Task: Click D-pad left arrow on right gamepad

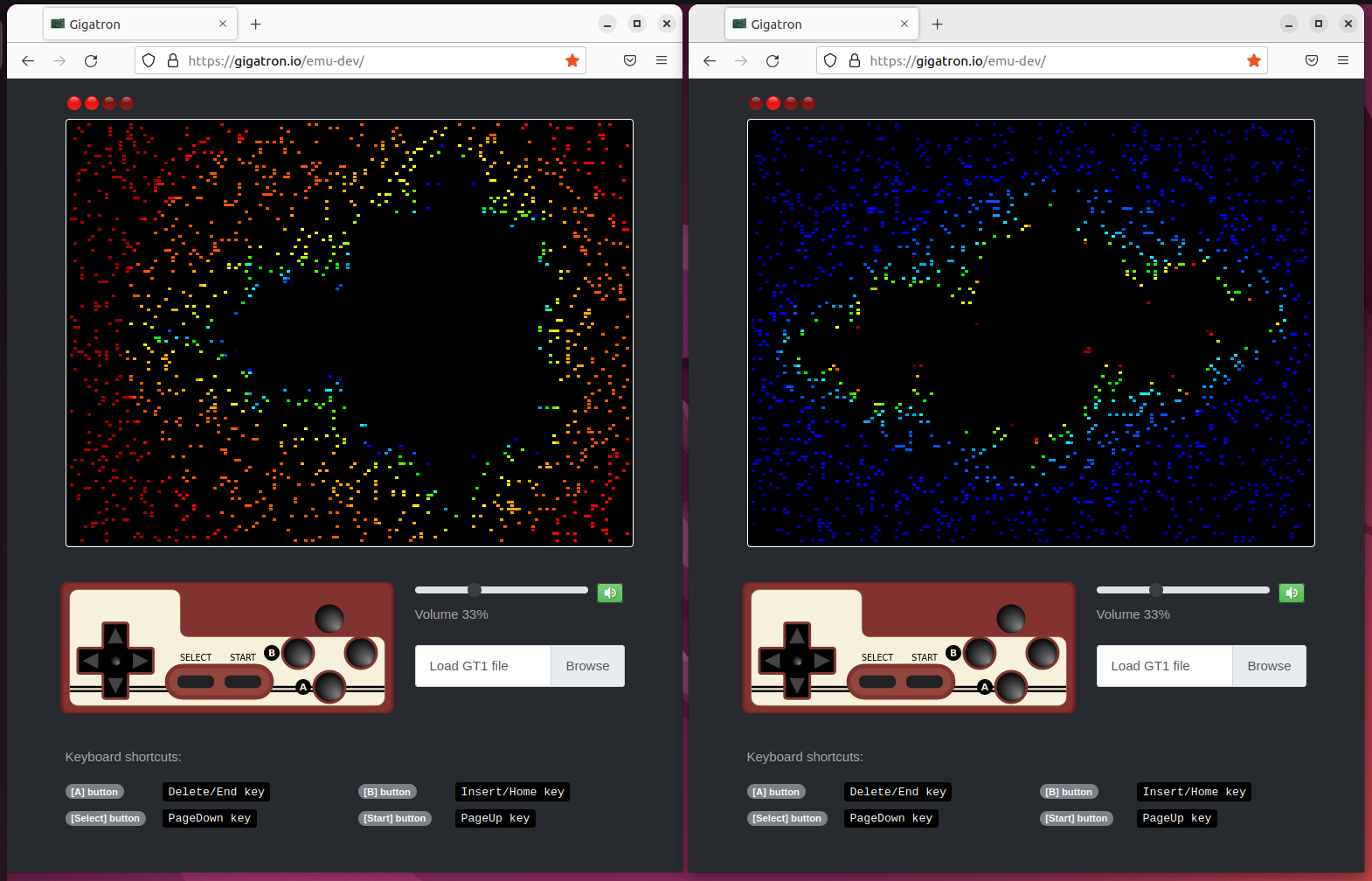Action: click(772, 661)
